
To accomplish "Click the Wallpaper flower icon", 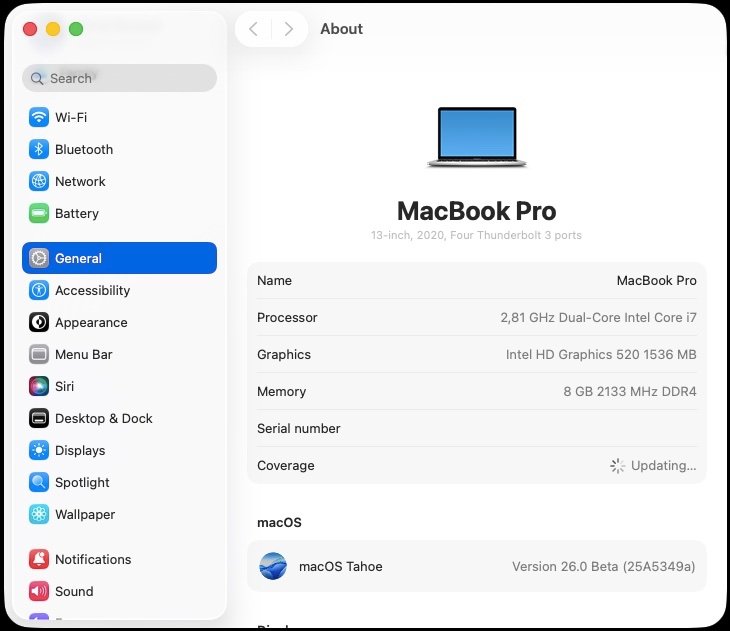I will pos(39,514).
